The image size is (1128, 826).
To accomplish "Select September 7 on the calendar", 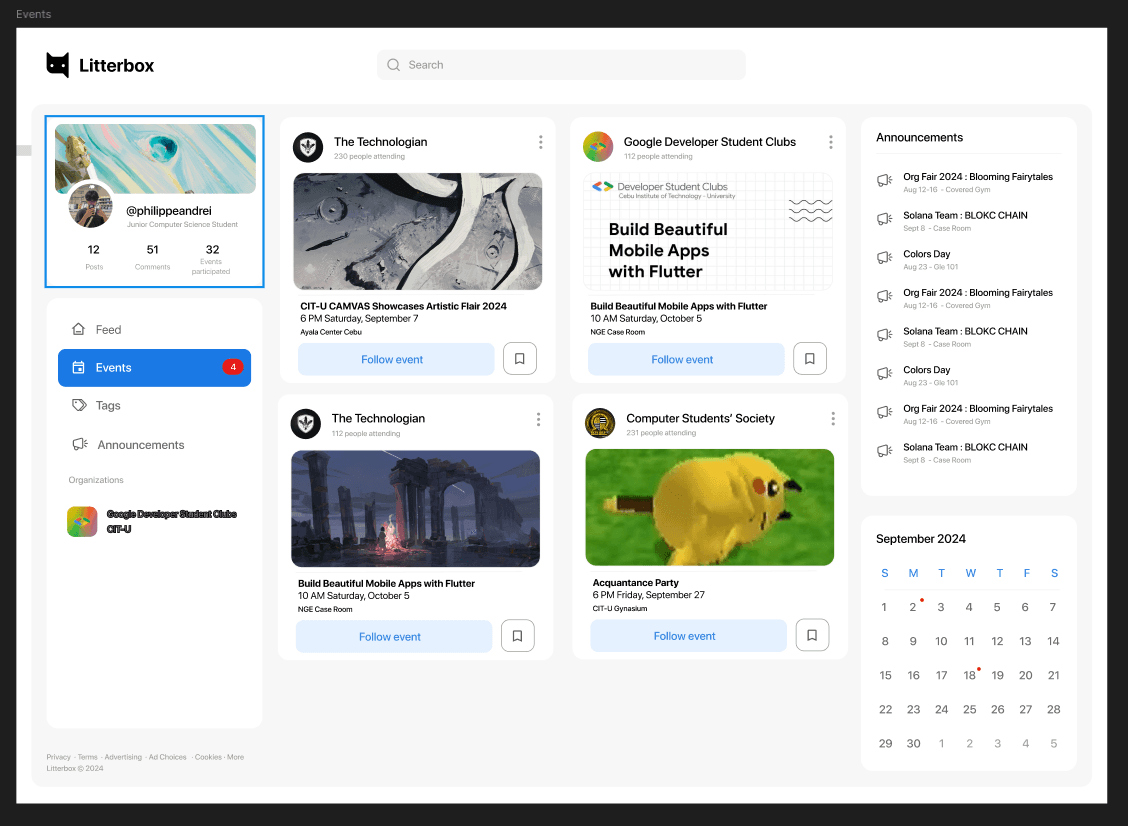I will point(1052,607).
